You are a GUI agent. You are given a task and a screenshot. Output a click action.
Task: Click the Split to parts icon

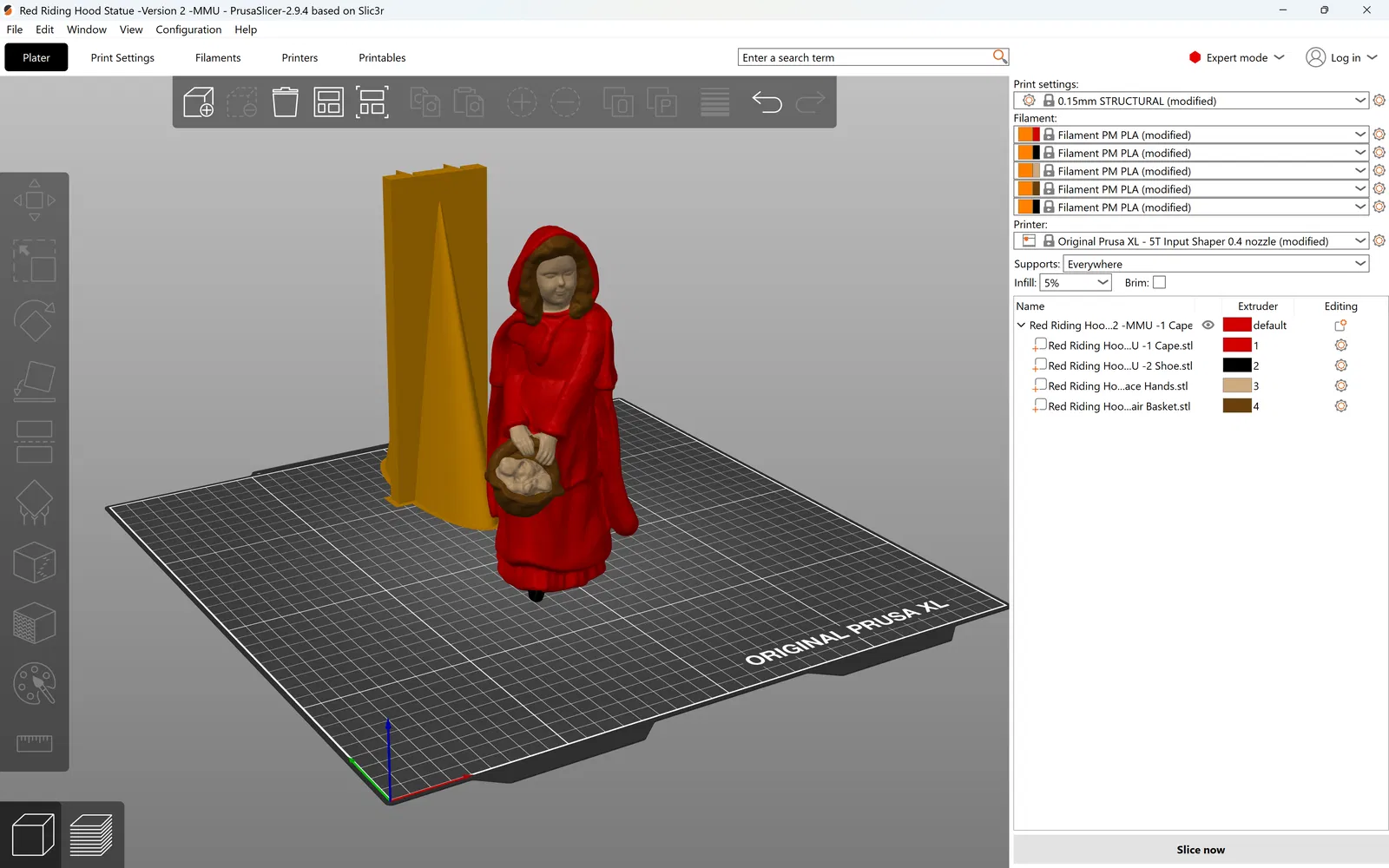(x=662, y=102)
